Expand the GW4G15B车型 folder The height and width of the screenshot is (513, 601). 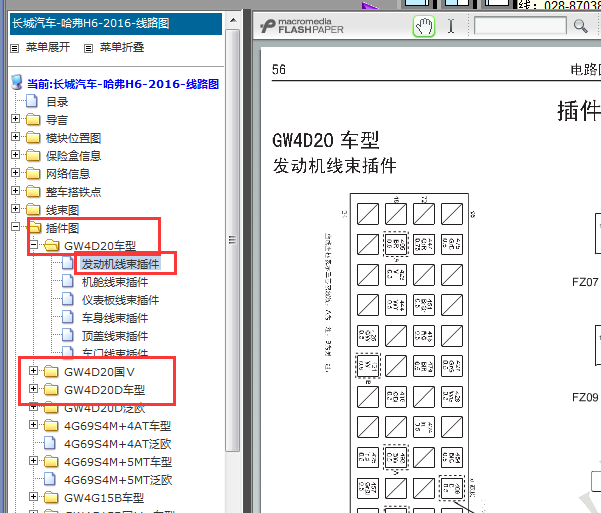pyautogui.click(x=33, y=497)
